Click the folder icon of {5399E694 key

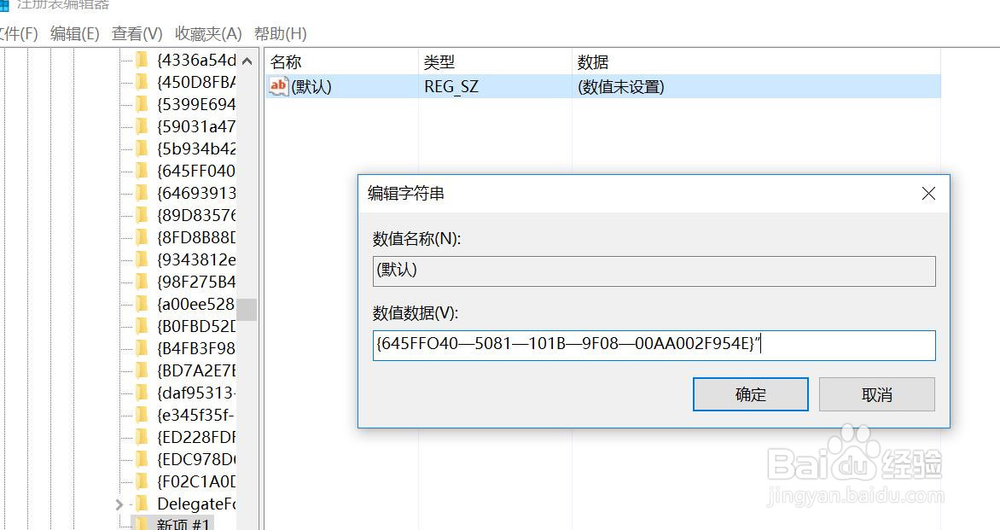tap(142, 104)
